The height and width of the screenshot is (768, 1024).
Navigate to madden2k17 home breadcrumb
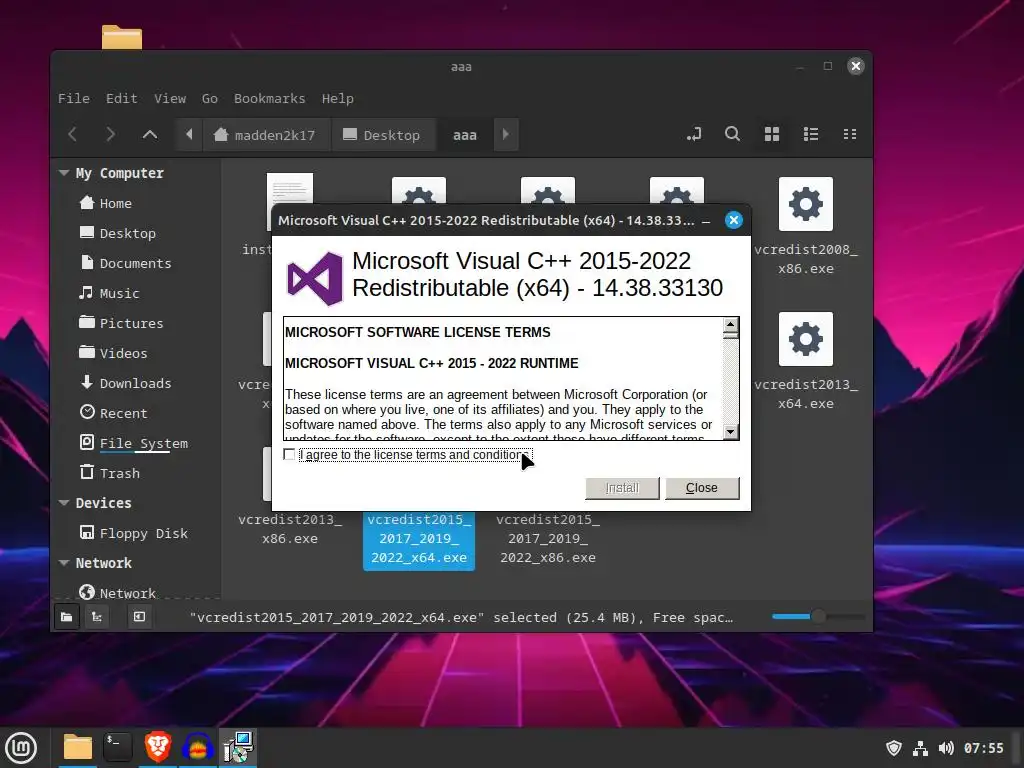[x=266, y=135]
